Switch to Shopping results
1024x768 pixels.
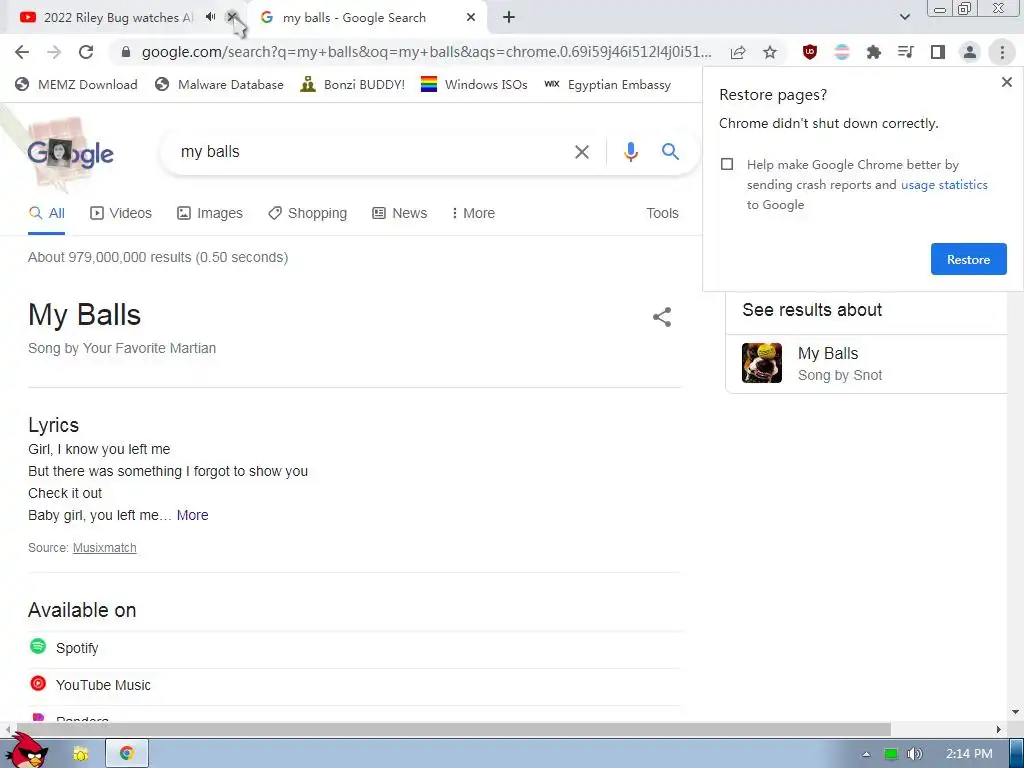(308, 214)
